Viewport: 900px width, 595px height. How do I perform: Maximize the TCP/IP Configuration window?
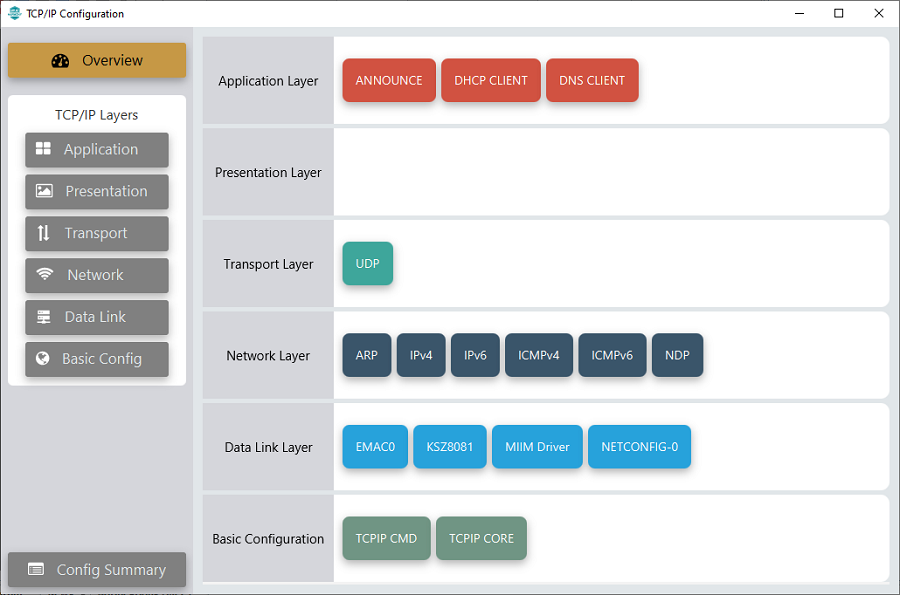pyautogui.click(x=838, y=13)
